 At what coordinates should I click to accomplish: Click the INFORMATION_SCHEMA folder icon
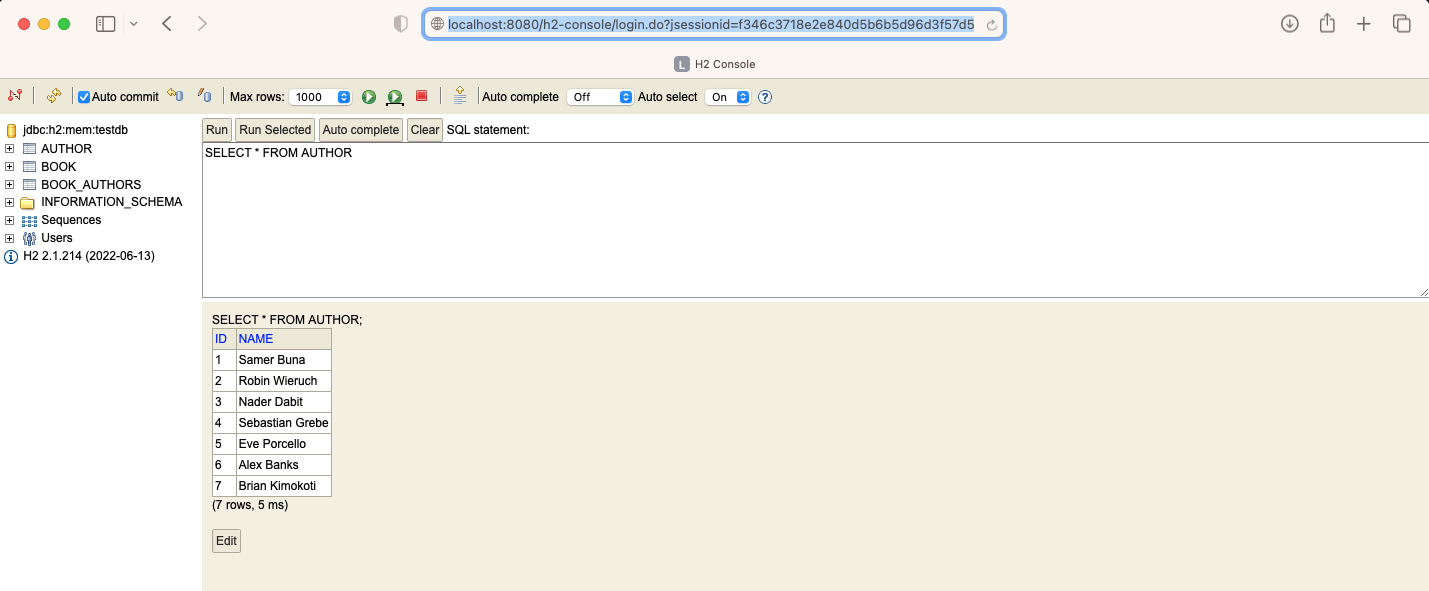[28, 203]
